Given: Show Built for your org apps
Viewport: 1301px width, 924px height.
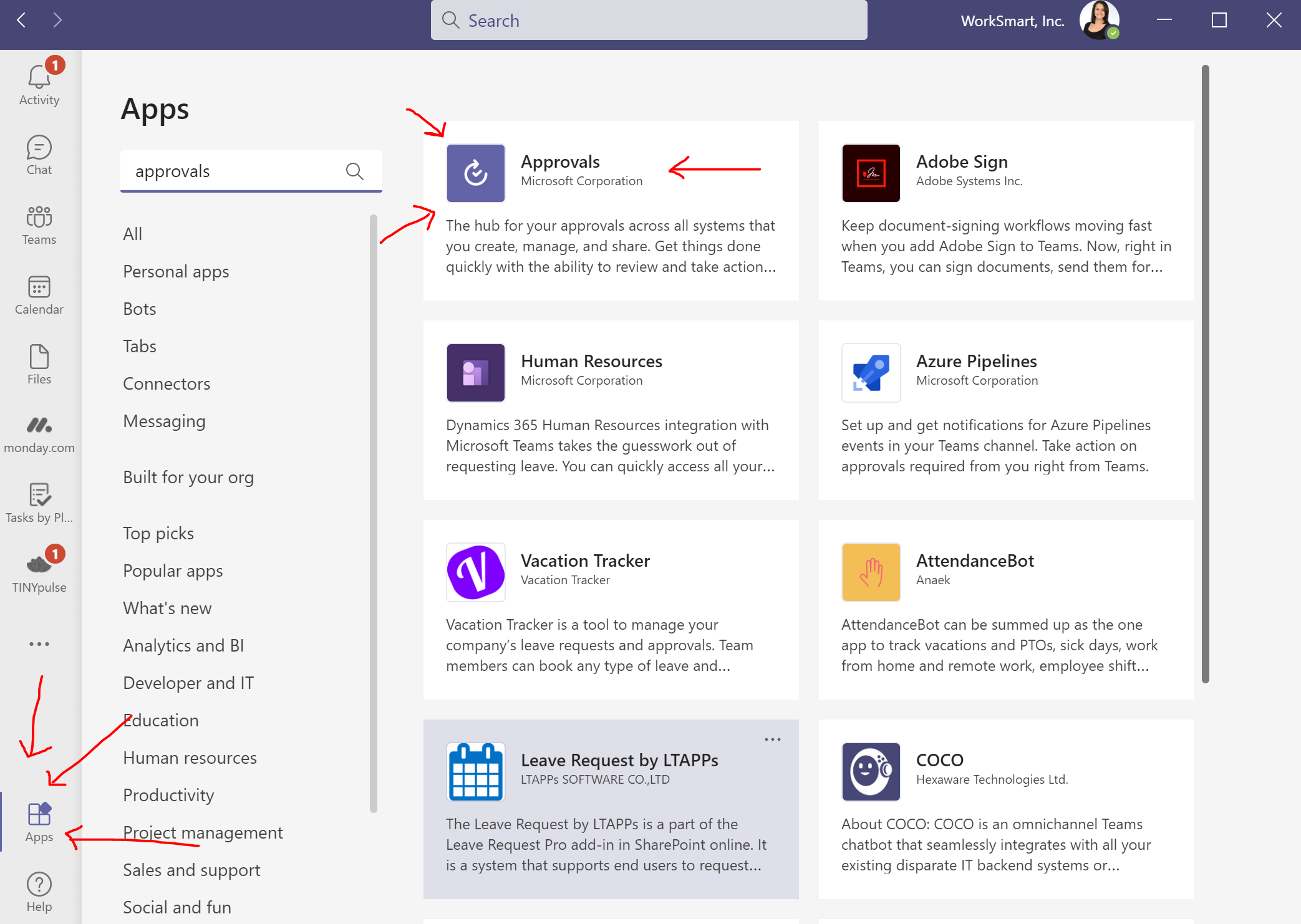Looking at the screenshot, I should coord(188,477).
